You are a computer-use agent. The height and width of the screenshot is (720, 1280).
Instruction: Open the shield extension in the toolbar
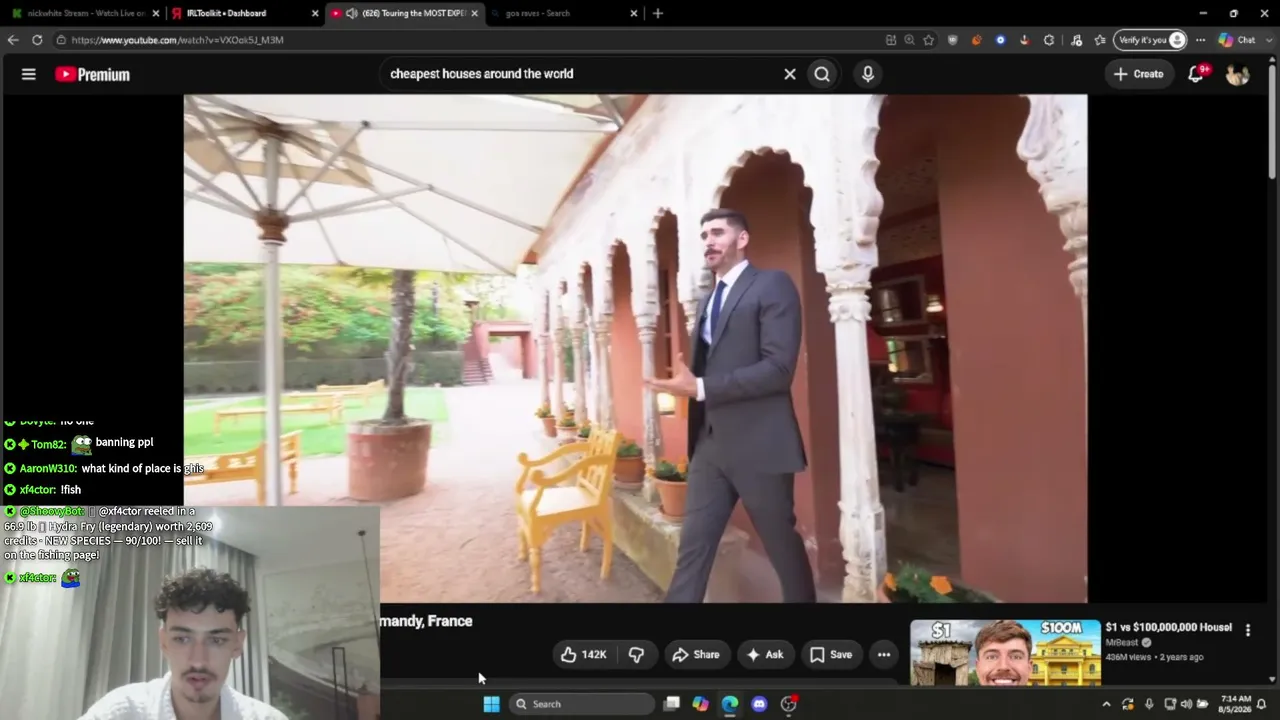pos(953,40)
